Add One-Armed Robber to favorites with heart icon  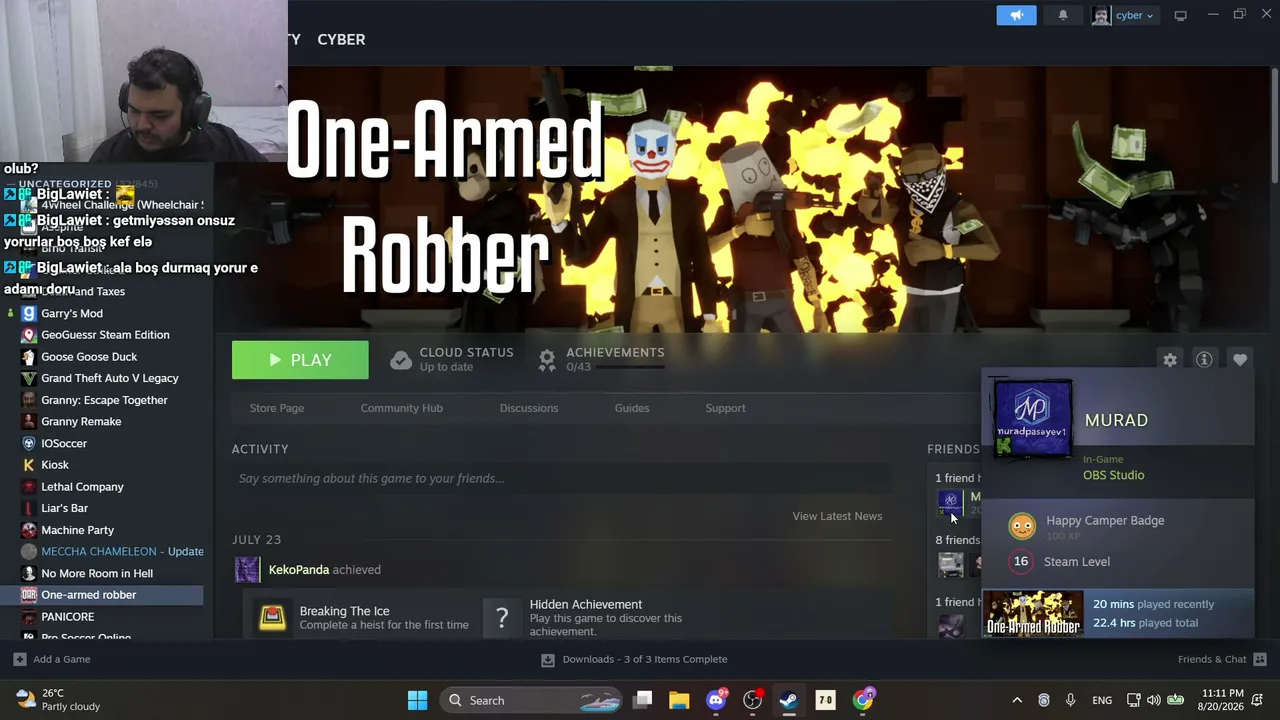(1240, 360)
